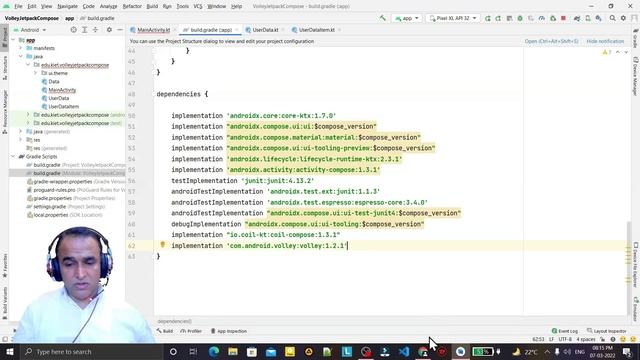Screen dimensions: 640x360
Task: Collapse the Gradle Scripts node
Action: pyautogui.click(x=13, y=156)
